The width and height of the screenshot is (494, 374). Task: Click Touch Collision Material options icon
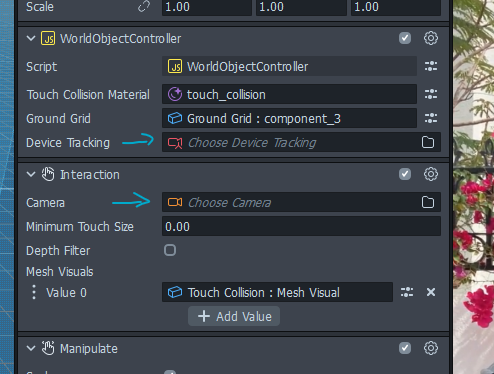tap(431, 94)
